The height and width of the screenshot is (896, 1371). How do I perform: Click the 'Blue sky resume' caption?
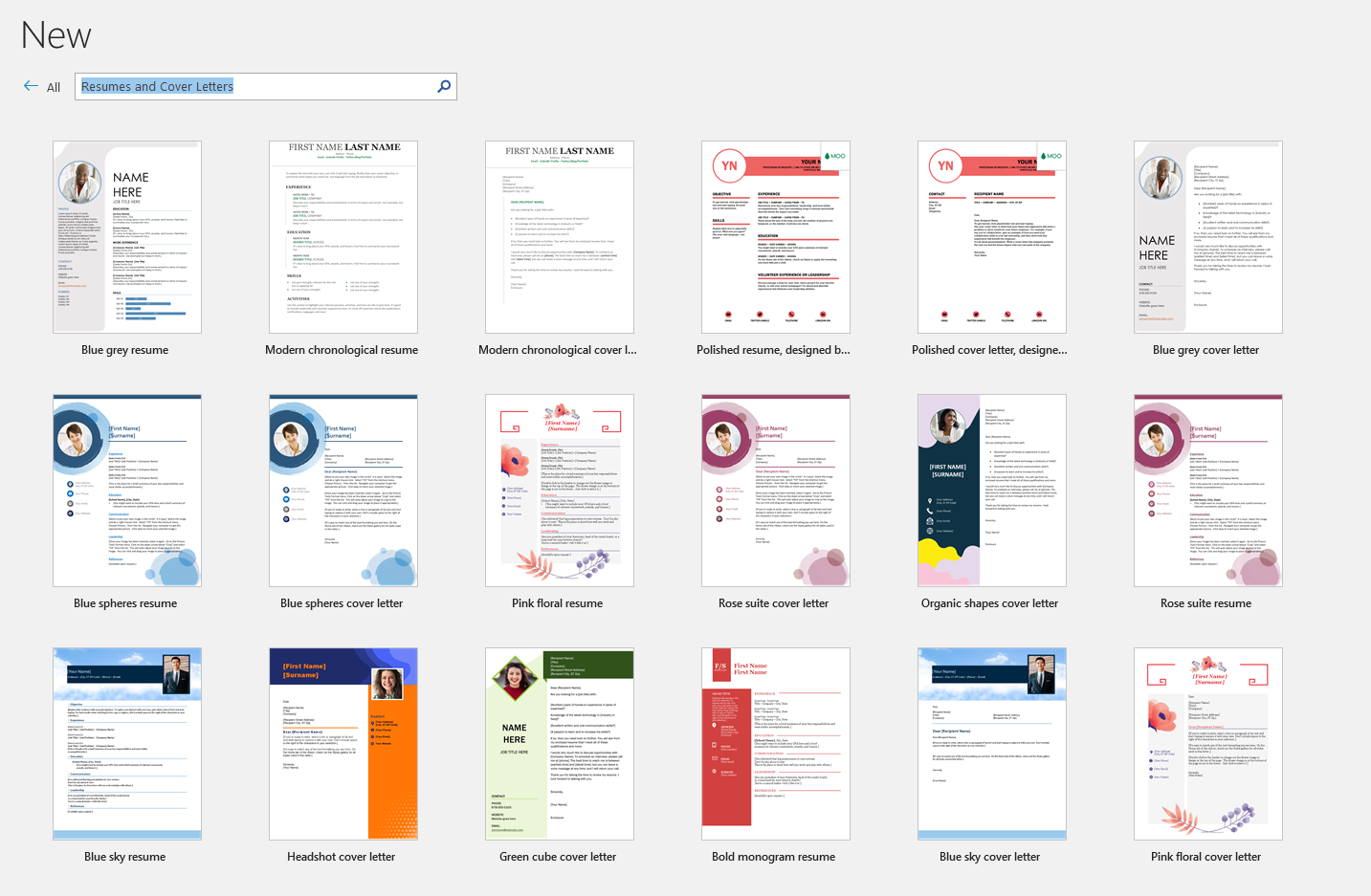click(125, 857)
